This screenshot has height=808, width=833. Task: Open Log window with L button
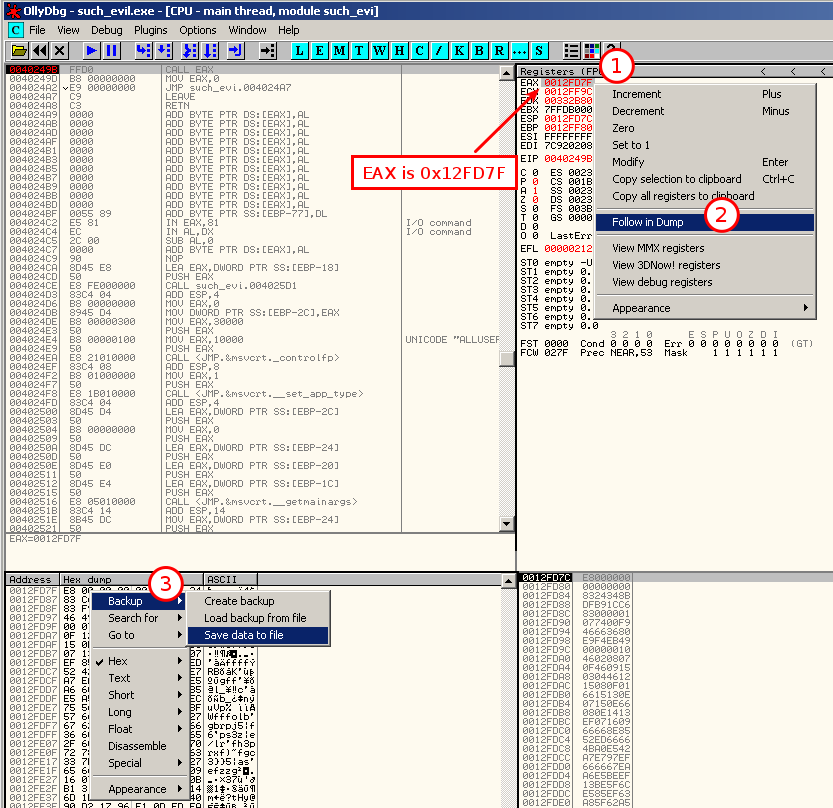300,50
